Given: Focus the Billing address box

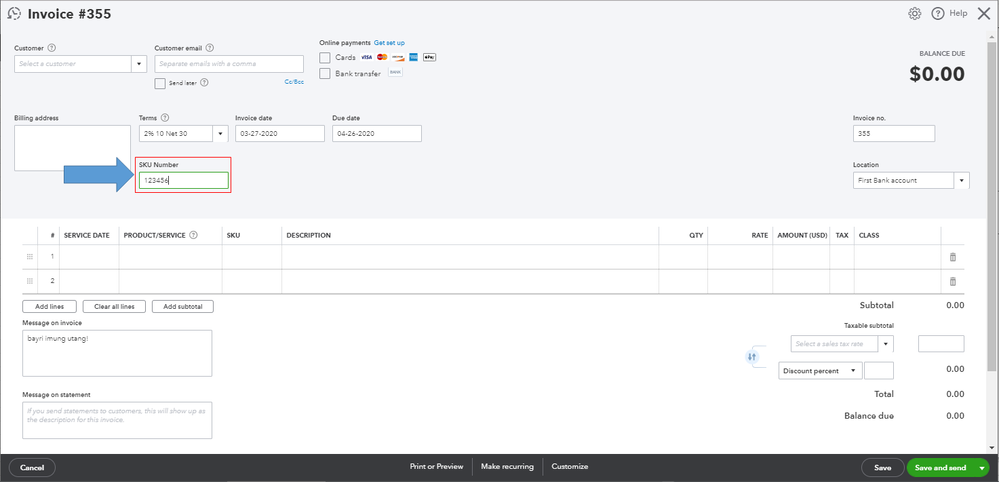Looking at the screenshot, I should click(73, 148).
